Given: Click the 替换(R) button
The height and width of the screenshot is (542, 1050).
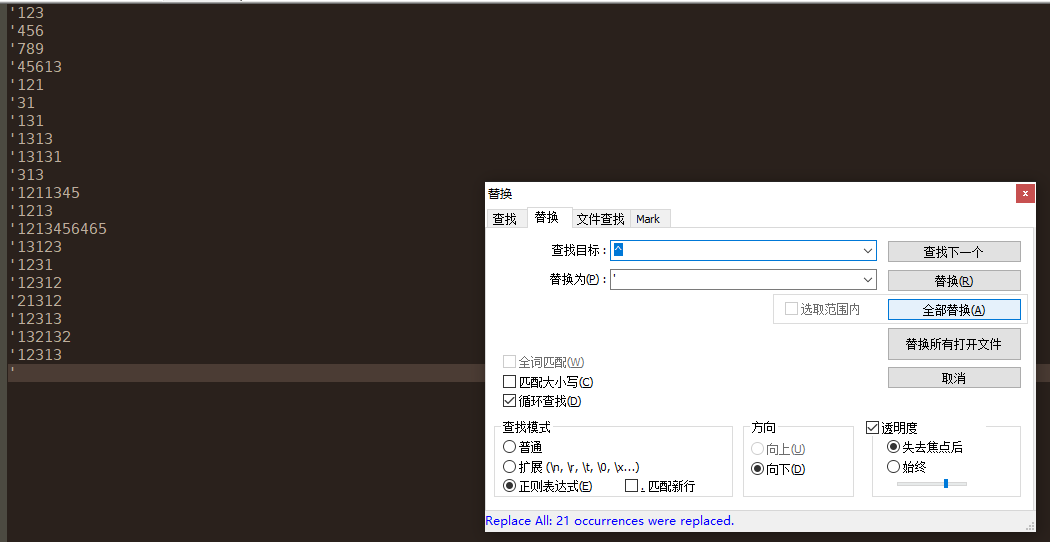Looking at the screenshot, I should tap(954, 281).
